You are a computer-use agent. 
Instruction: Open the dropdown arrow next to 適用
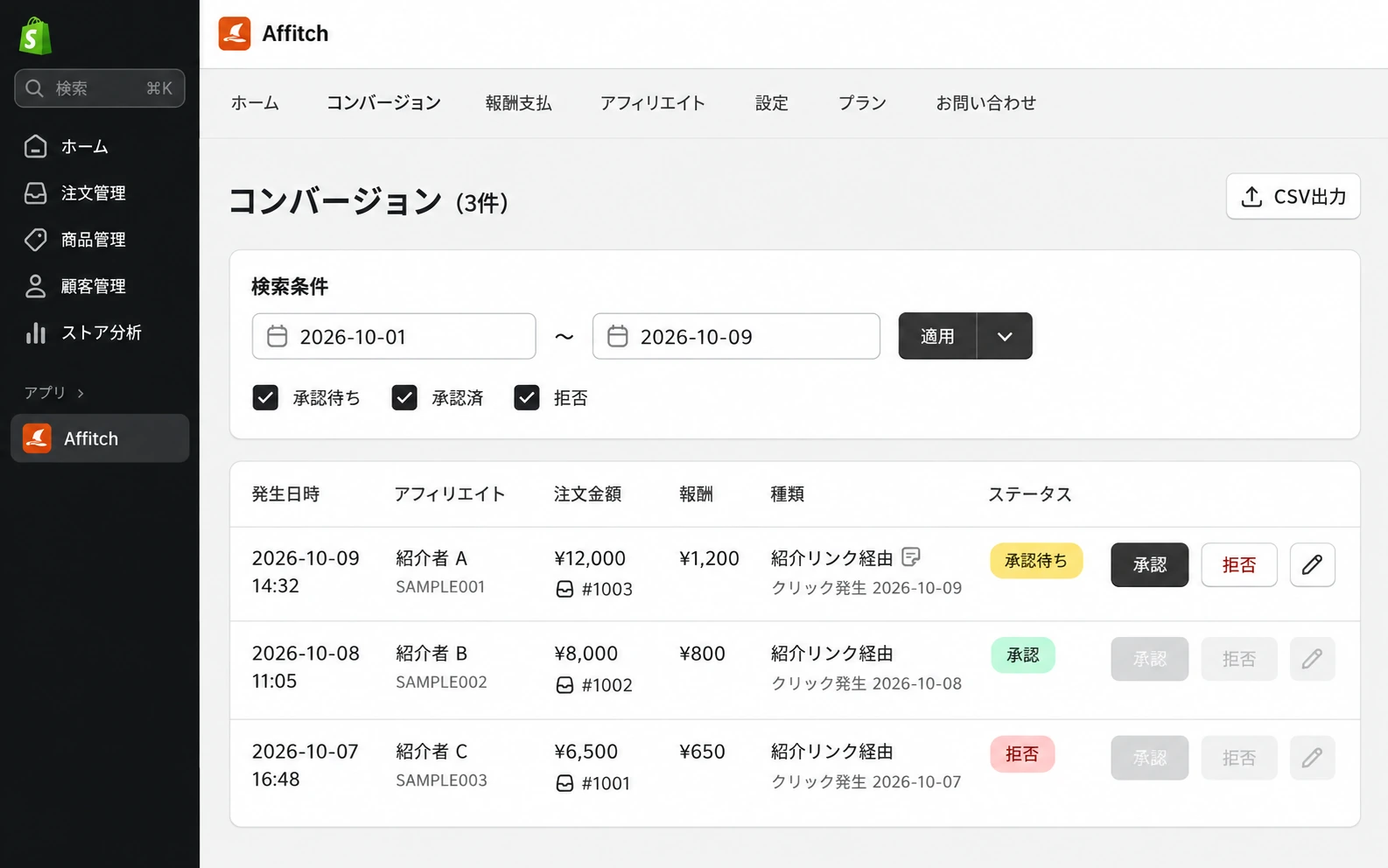1005,336
